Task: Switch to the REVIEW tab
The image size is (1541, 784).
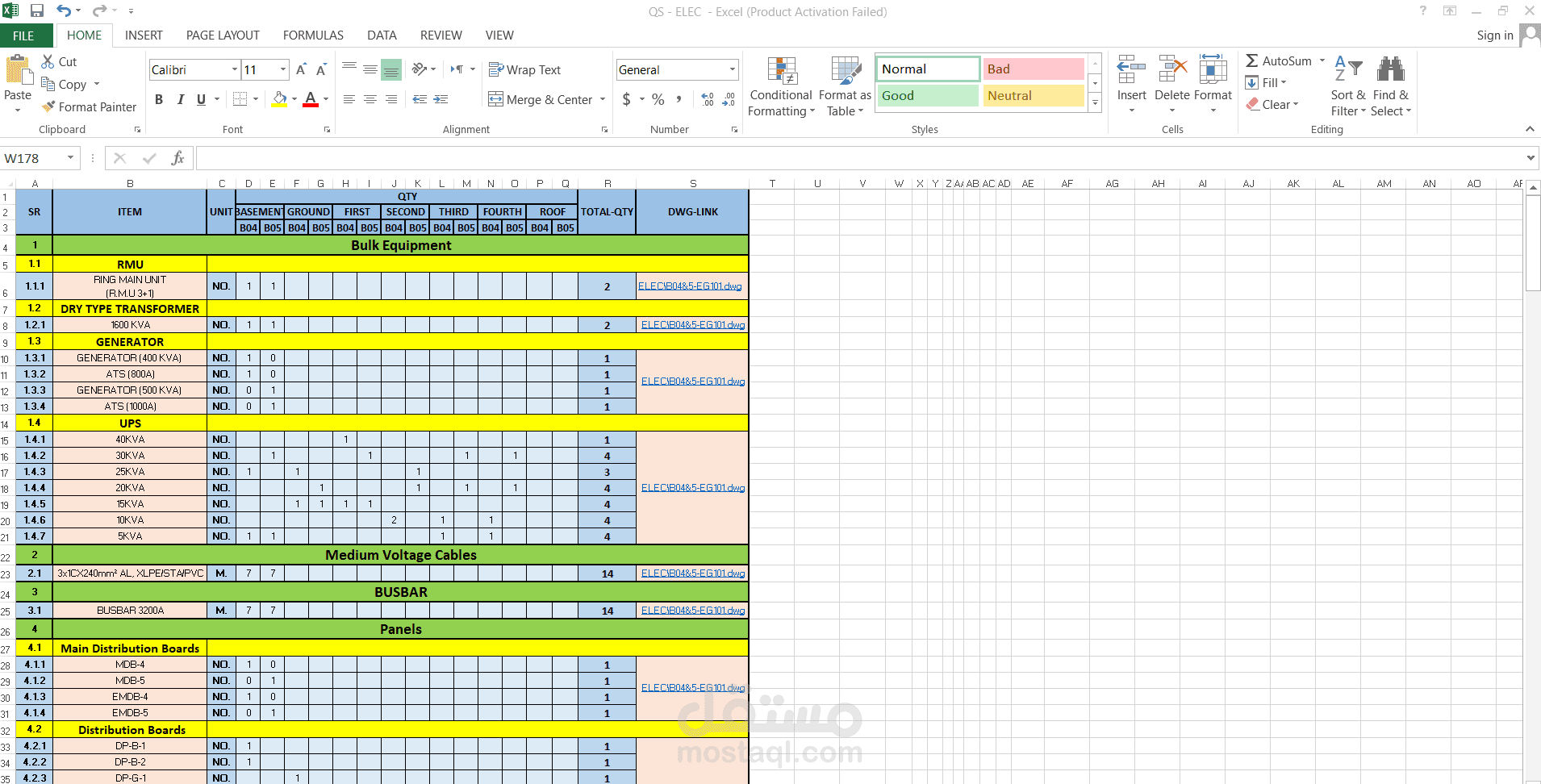Action: pyautogui.click(x=441, y=35)
